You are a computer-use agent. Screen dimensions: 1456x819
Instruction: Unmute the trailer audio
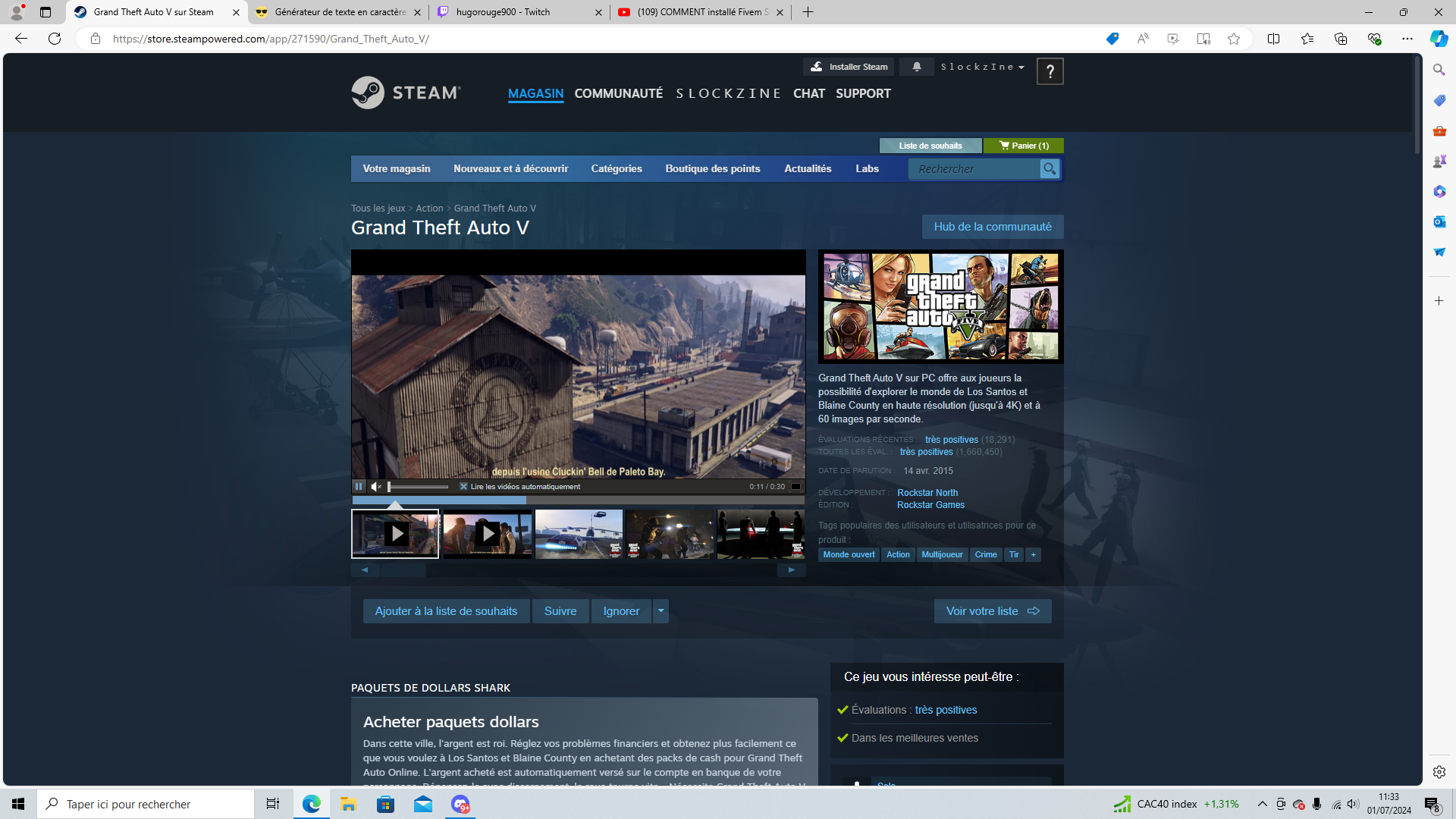click(376, 487)
